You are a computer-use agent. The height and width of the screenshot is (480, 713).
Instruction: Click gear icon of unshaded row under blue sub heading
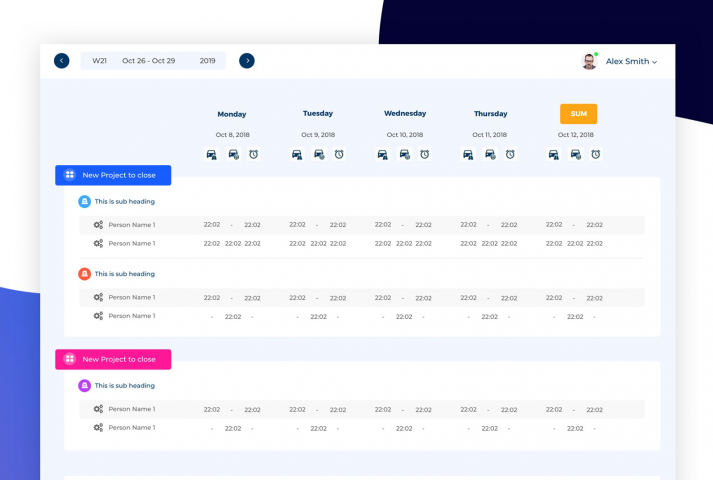click(x=98, y=244)
